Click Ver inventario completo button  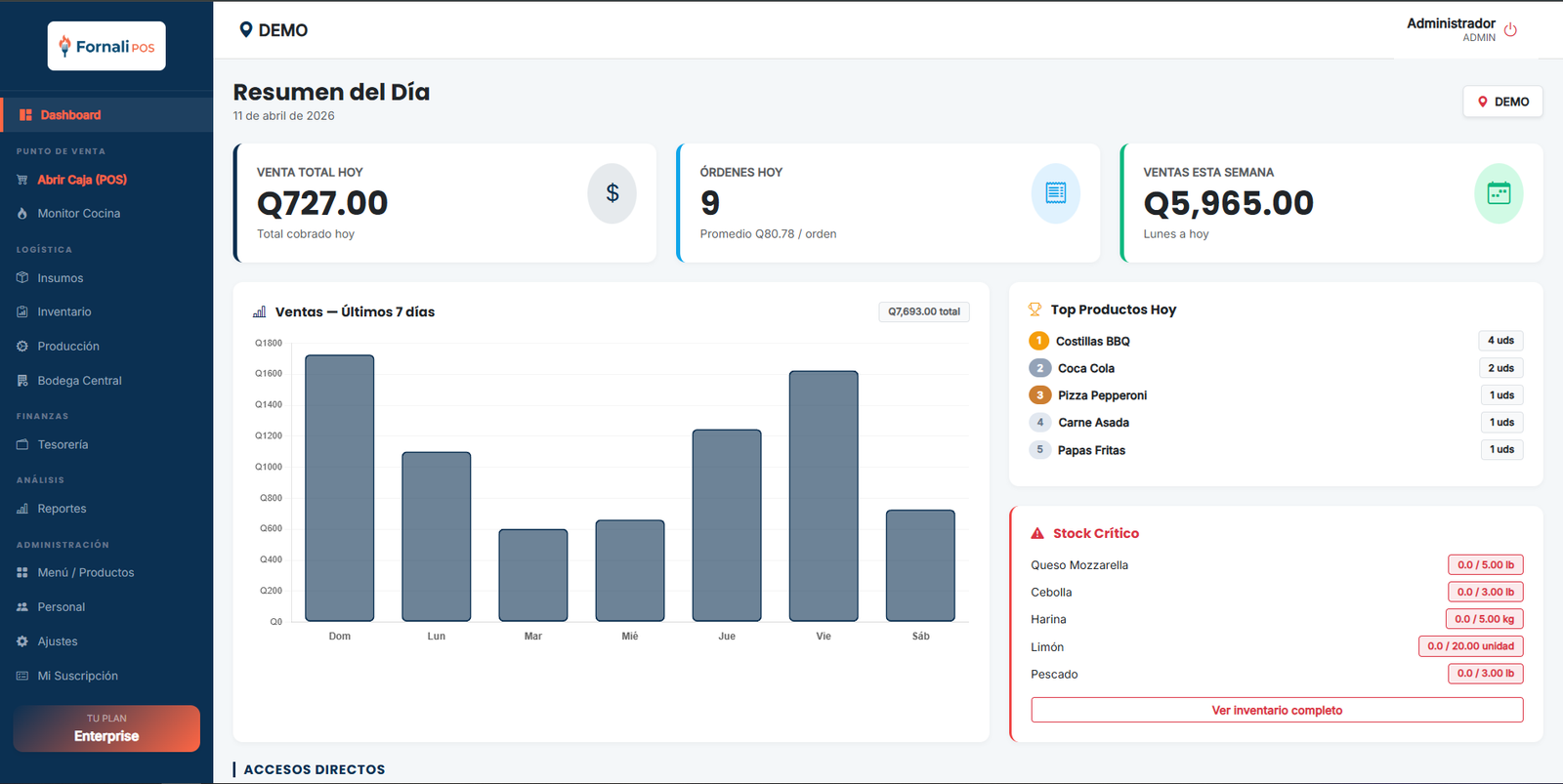pyautogui.click(x=1277, y=710)
